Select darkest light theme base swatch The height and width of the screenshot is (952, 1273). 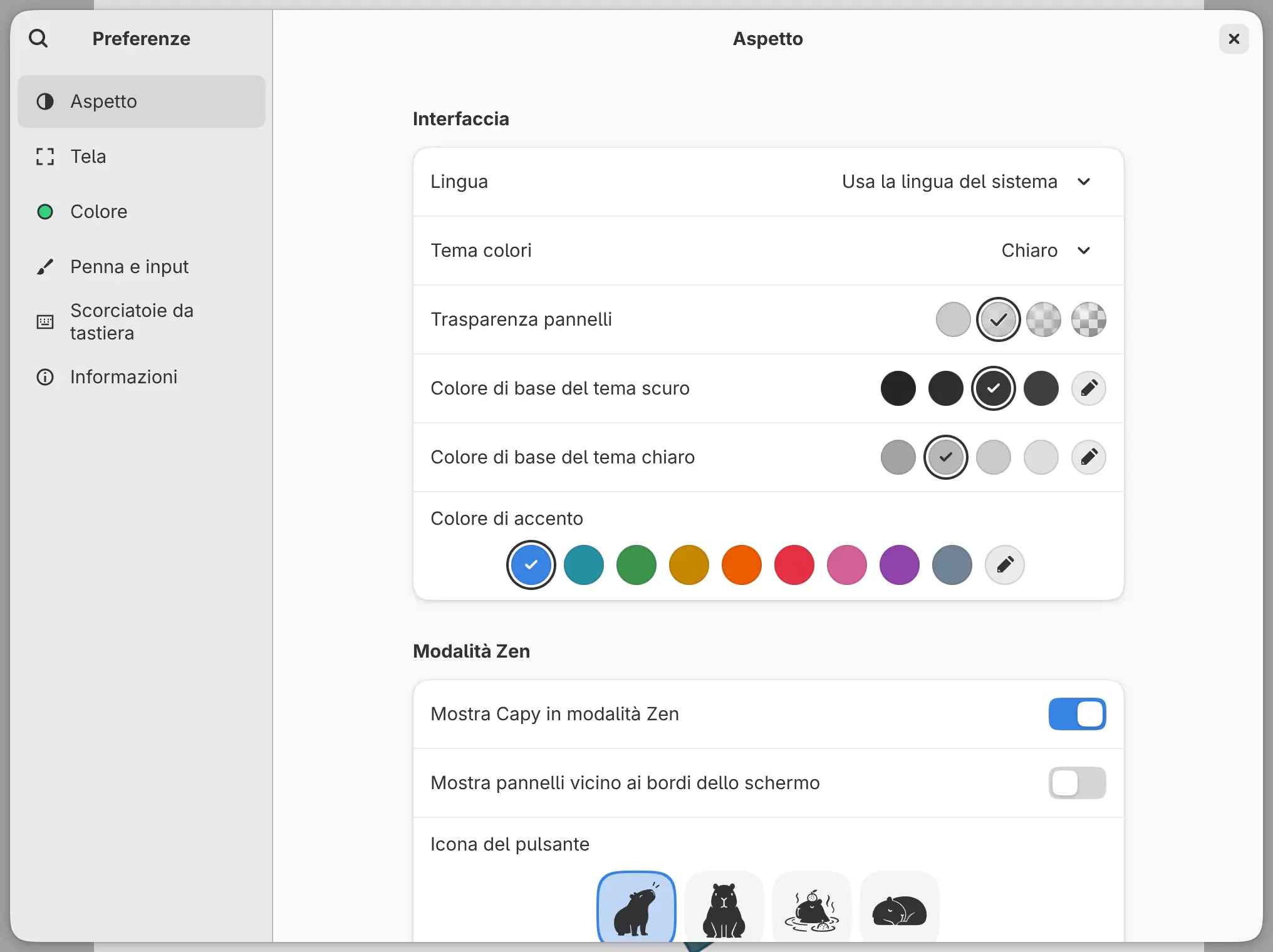click(x=898, y=457)
